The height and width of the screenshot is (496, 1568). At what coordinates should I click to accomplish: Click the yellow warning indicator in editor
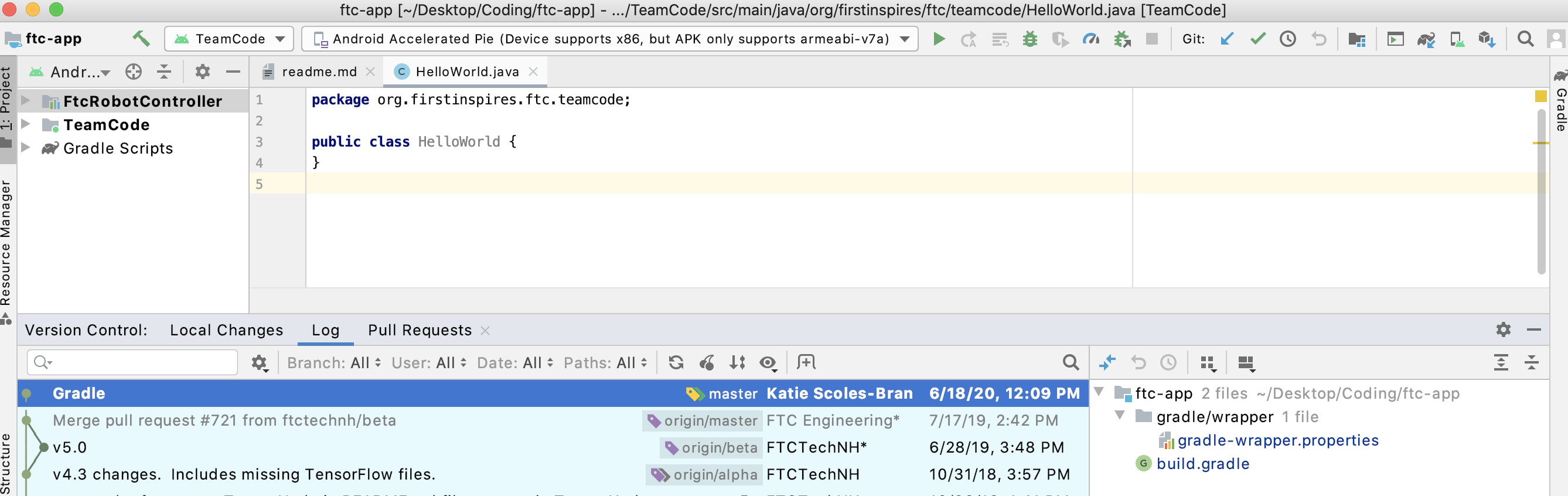tap(1540, 96)
